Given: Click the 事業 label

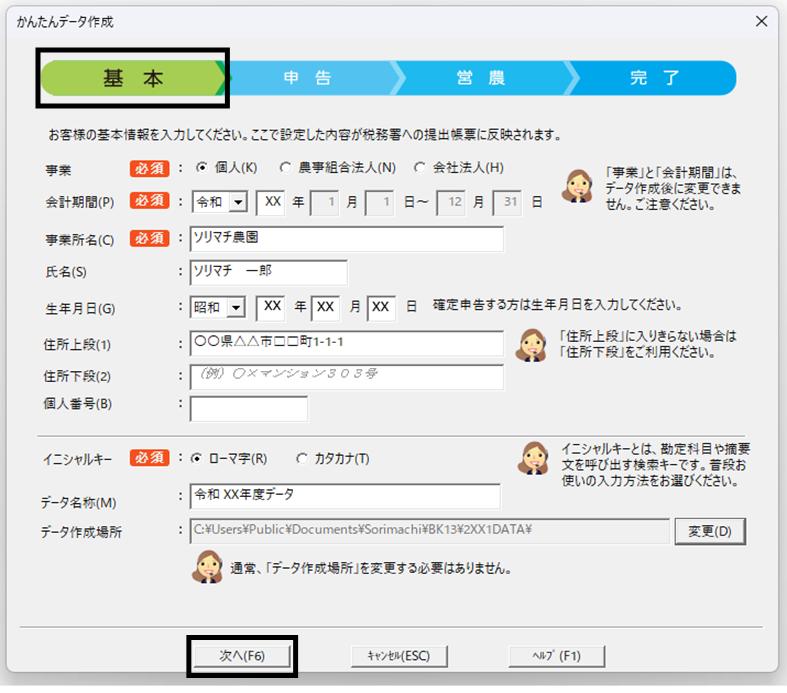Looking at the screenshot, I should point(58,170).
